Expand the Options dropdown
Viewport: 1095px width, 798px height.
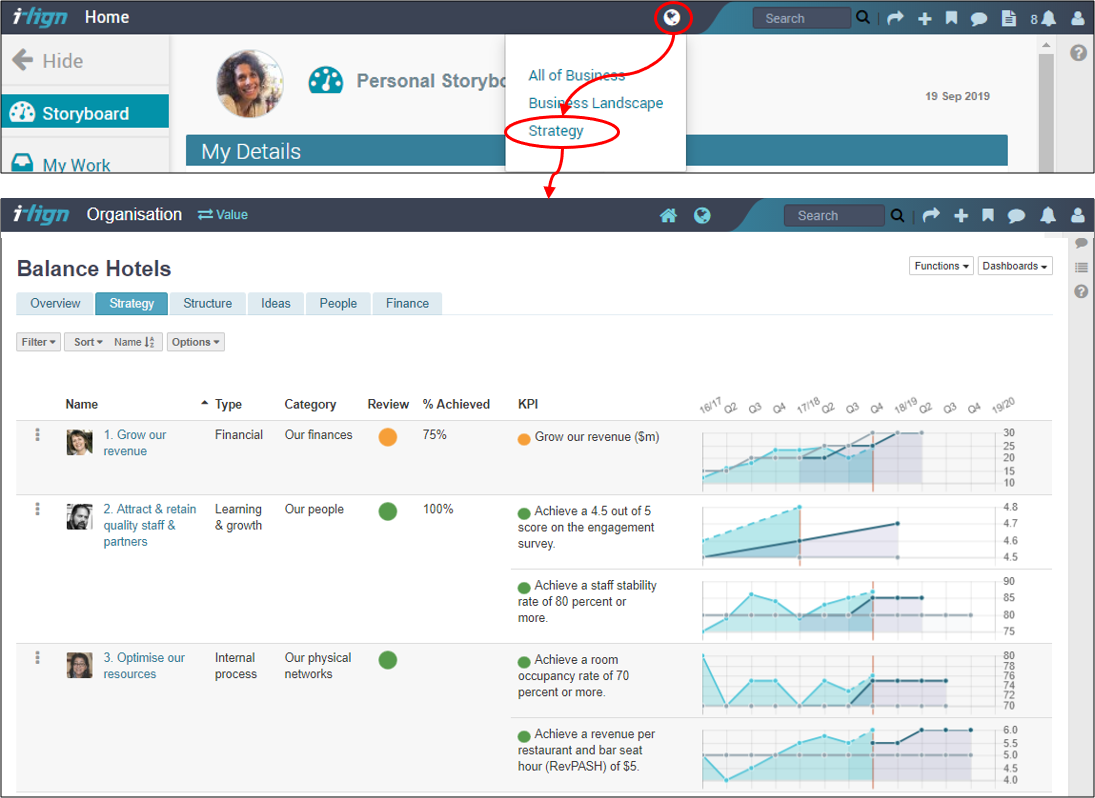click(196, 342)
